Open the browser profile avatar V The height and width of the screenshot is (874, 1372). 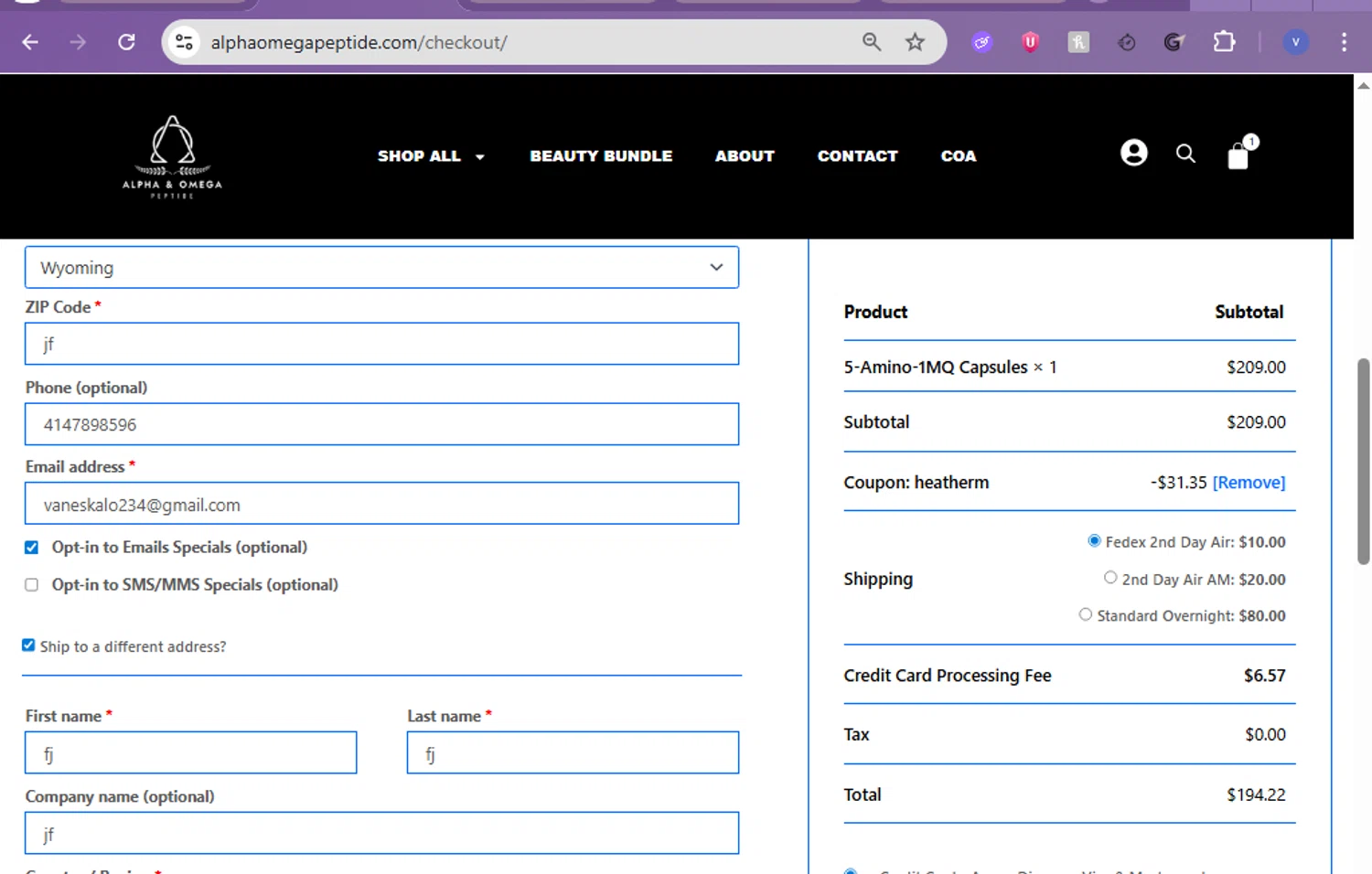point(1296,42)
